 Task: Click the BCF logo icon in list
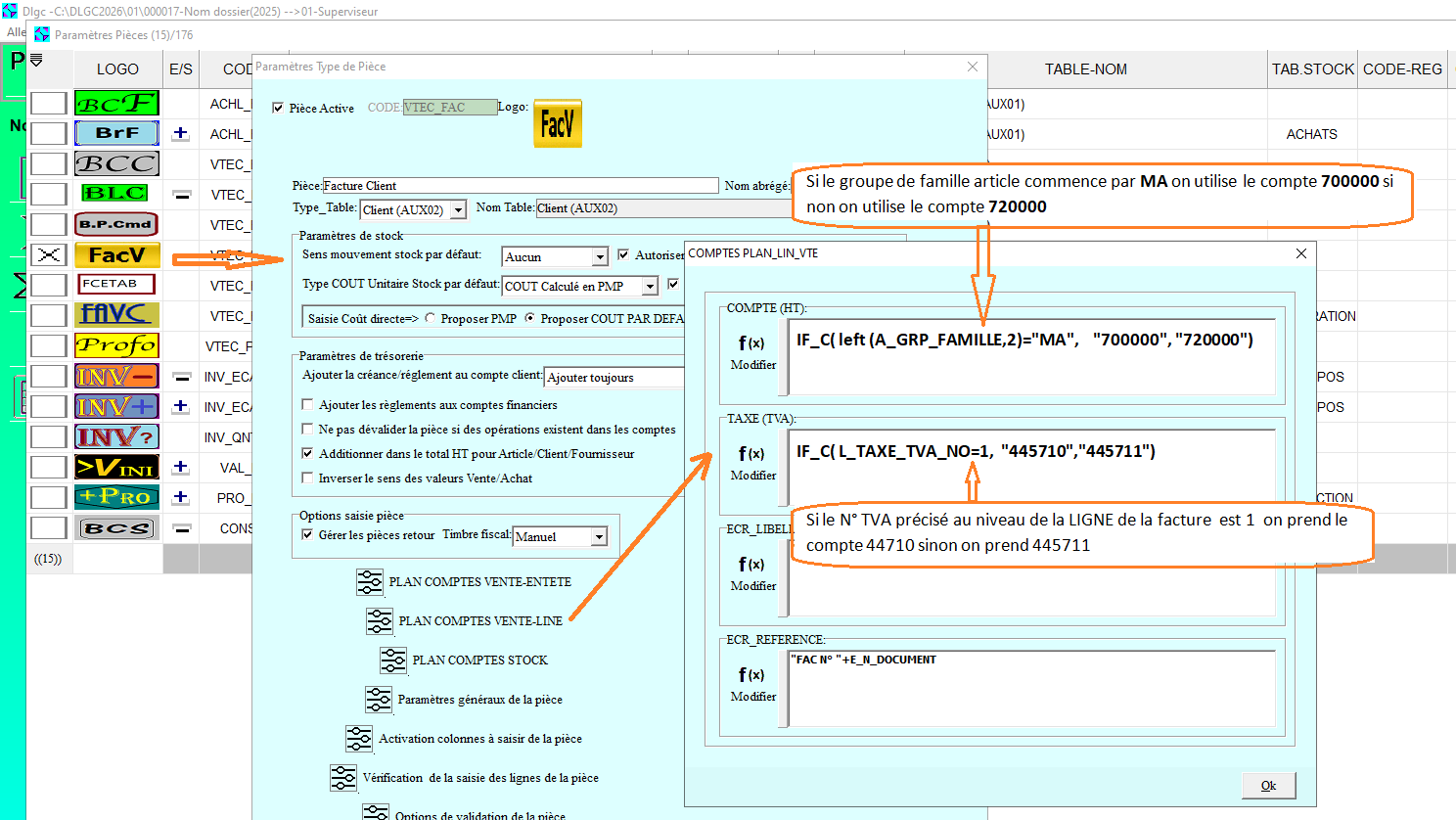[116, 104]
